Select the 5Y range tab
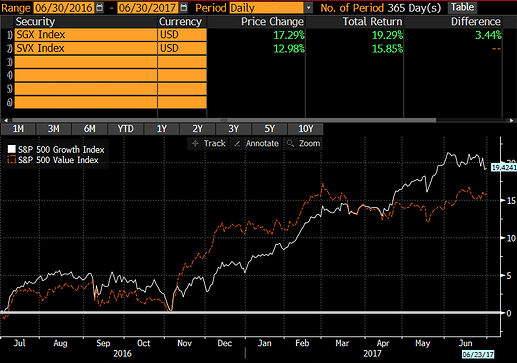The width and height of the screenshot is (517, 363). (x=269, y=129)
